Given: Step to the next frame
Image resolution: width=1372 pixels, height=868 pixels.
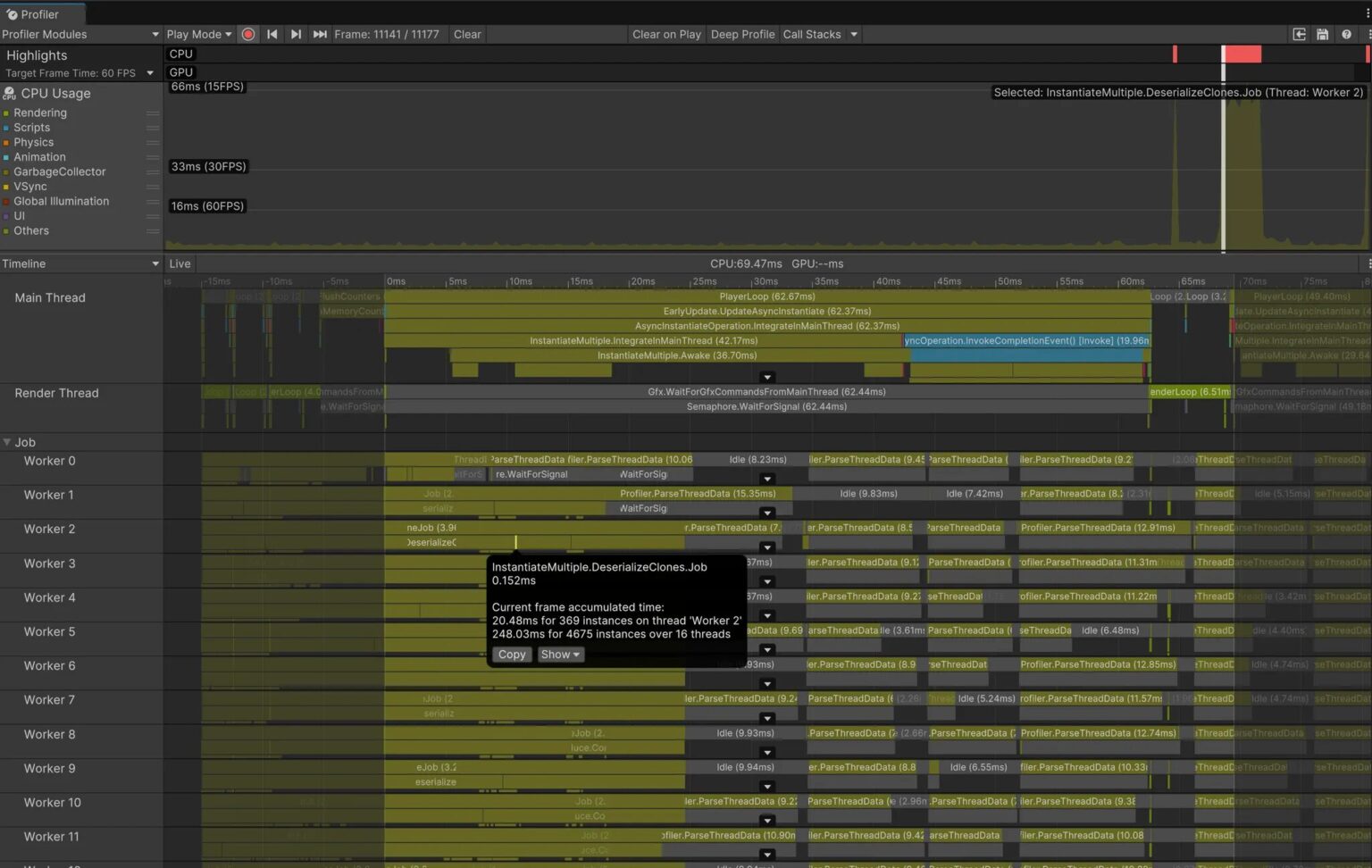Looking at the screenshot, I should (x=296, y=34).
